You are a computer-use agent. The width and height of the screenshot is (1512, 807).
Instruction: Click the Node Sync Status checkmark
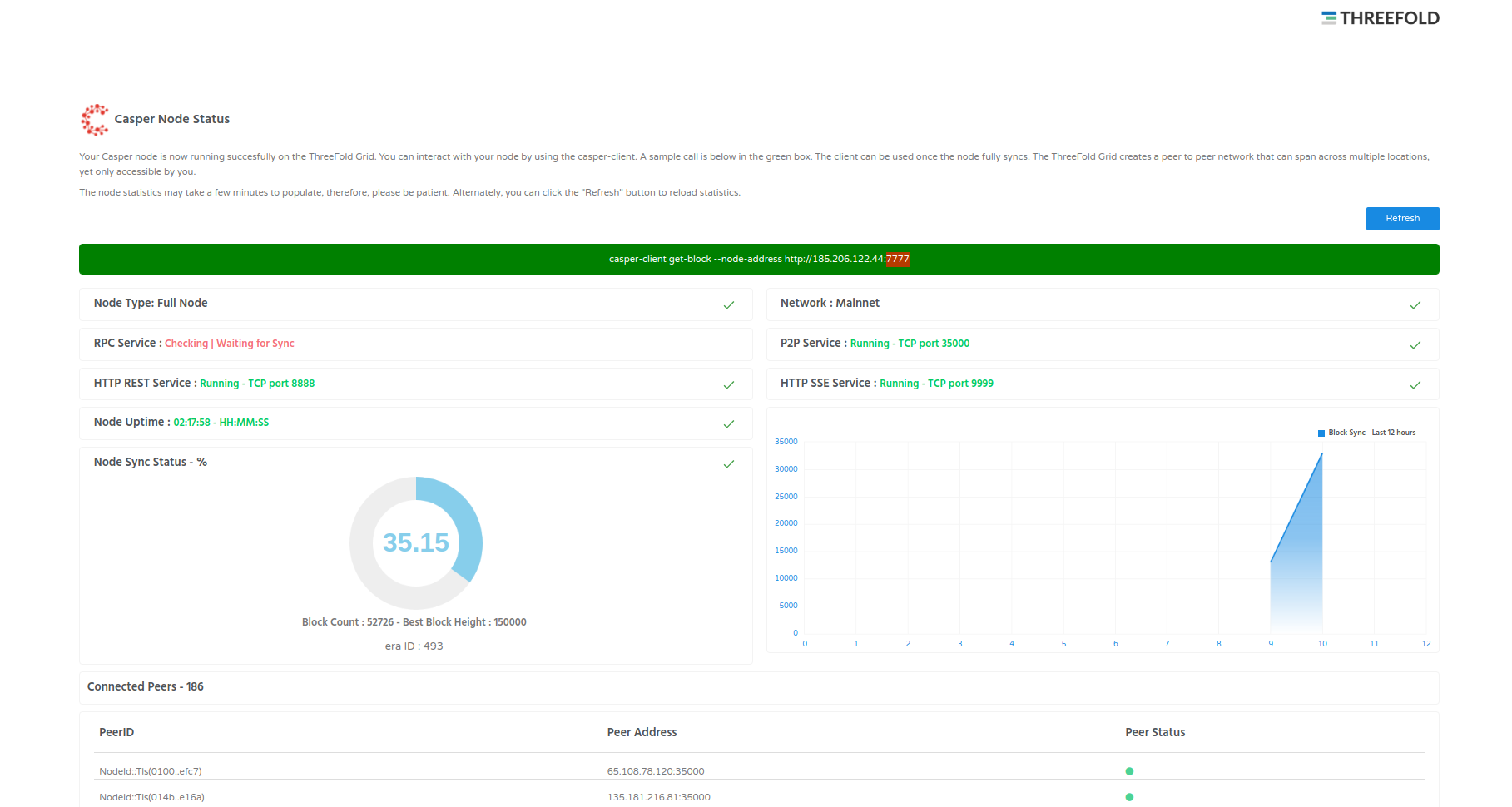click(x=728, y=464)
